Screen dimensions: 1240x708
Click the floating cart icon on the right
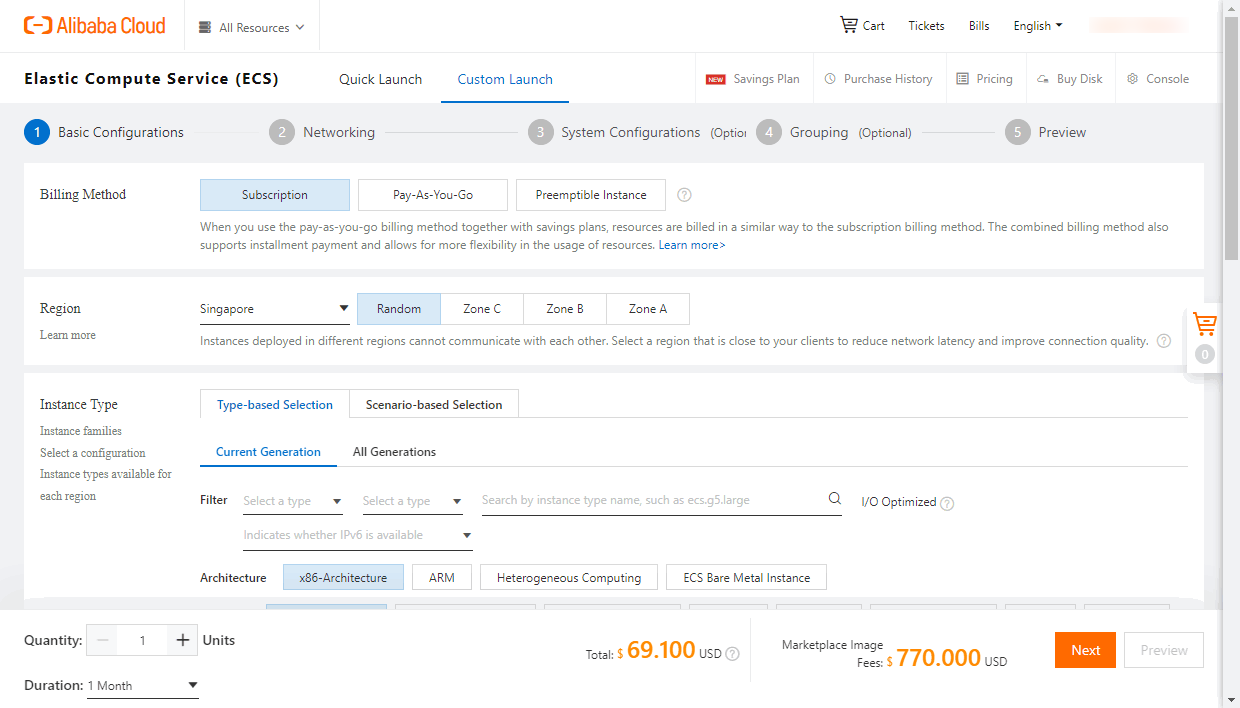[1204, 325]
